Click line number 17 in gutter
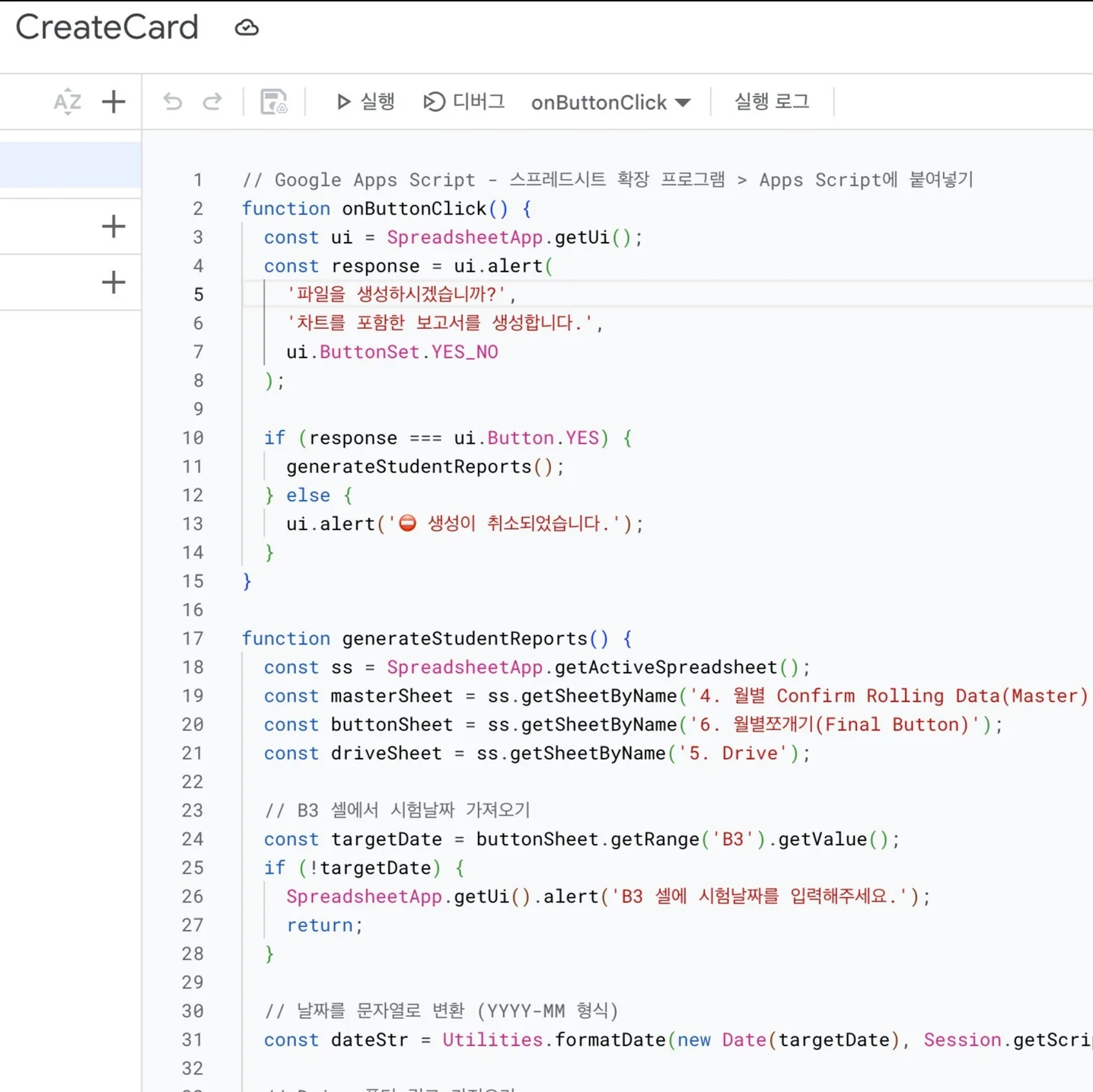 coord(193,638)
